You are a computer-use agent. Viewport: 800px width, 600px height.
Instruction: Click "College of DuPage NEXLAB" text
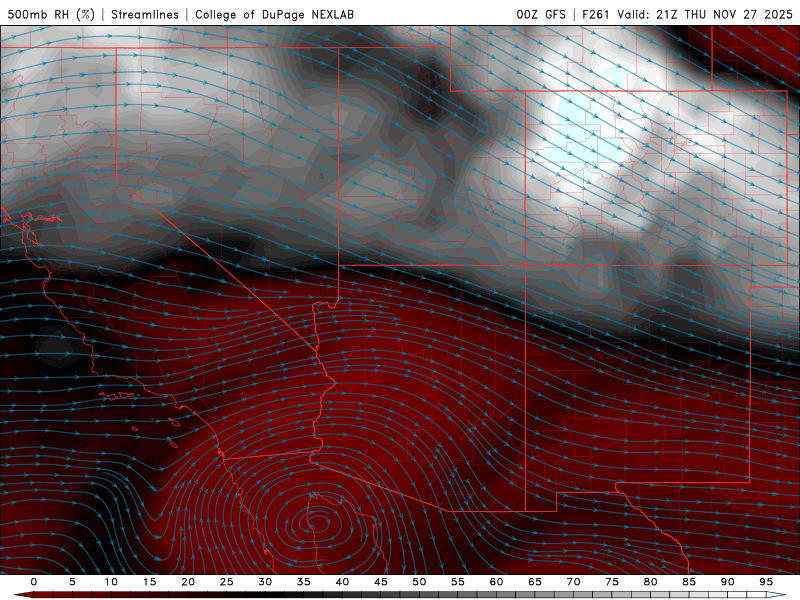coord(274,14)
